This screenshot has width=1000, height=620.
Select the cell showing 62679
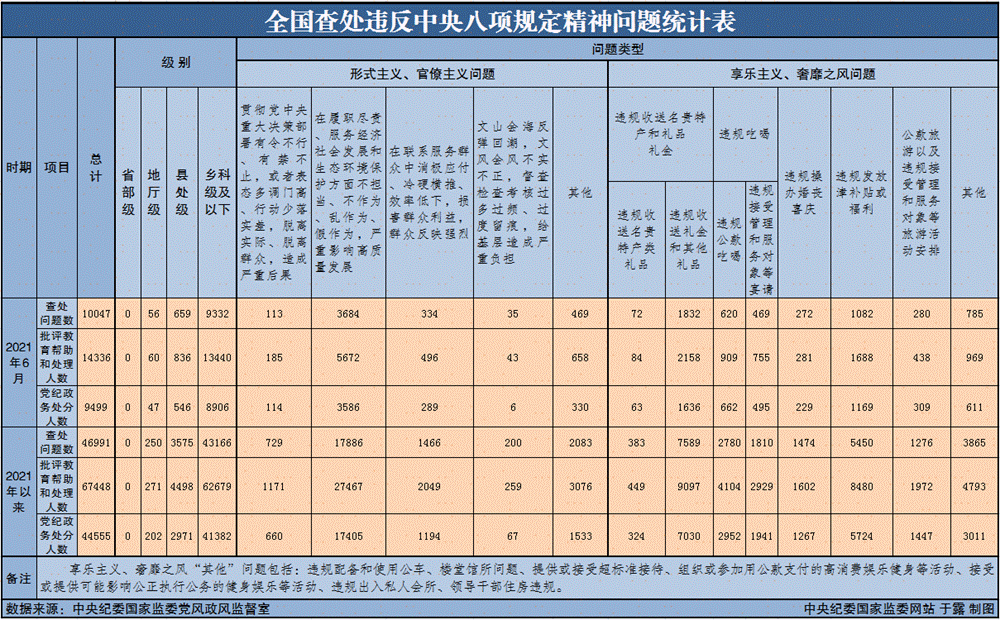(x=217, y=486)
